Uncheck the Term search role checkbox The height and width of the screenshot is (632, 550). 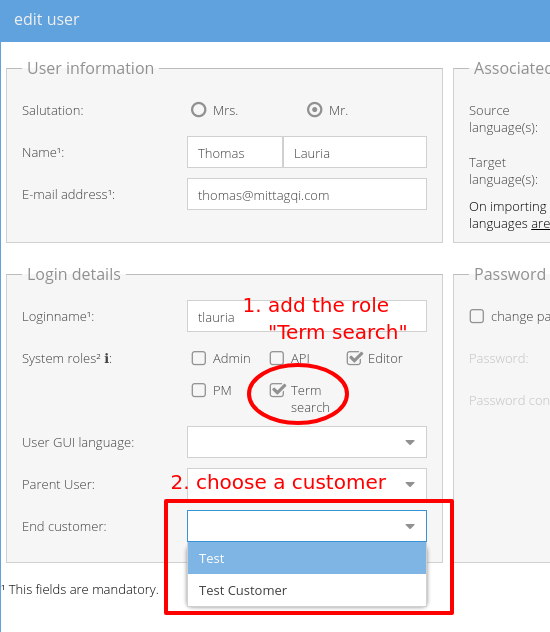(x=277, y=390)
